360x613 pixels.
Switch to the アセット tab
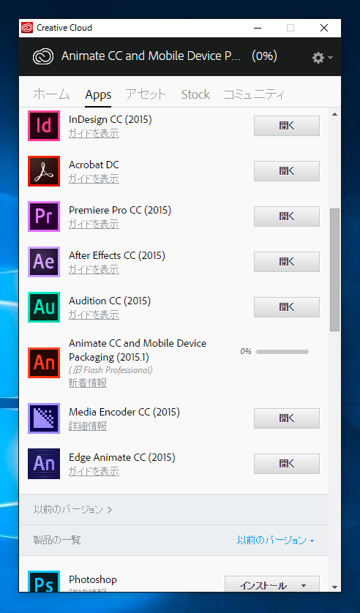pyautogui.click(x=145, y=94)
